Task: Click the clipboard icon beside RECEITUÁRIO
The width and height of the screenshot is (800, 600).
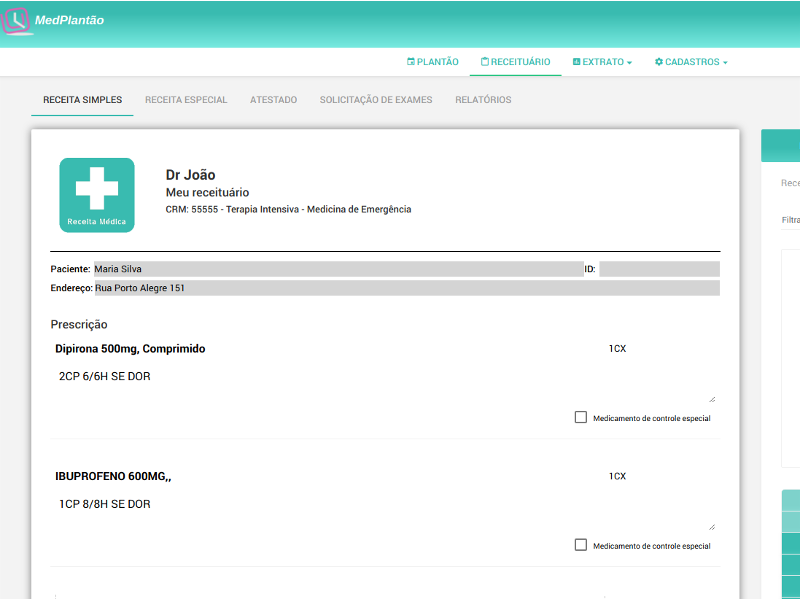Action: click(x=485, y=62)
